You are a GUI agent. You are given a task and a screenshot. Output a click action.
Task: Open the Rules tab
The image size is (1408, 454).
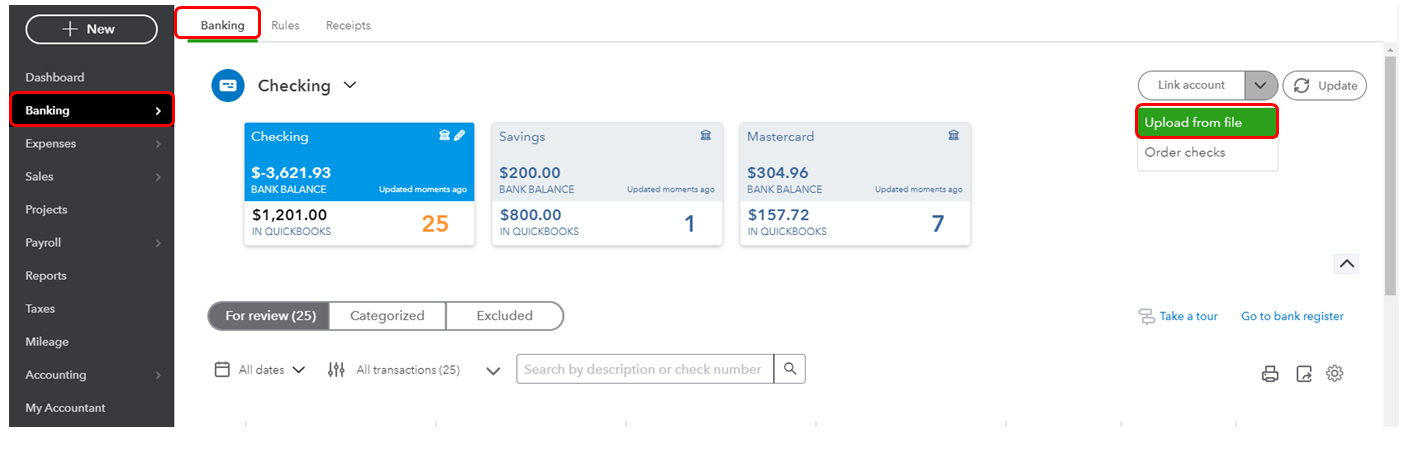pos(285,26)
